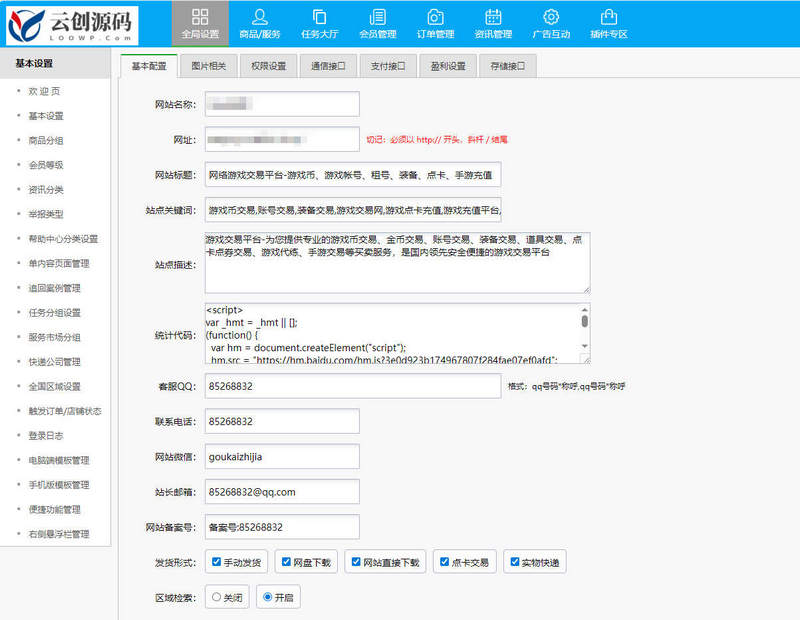
Task: Open the 广告互动 gear icon
Action: (551, 17)
